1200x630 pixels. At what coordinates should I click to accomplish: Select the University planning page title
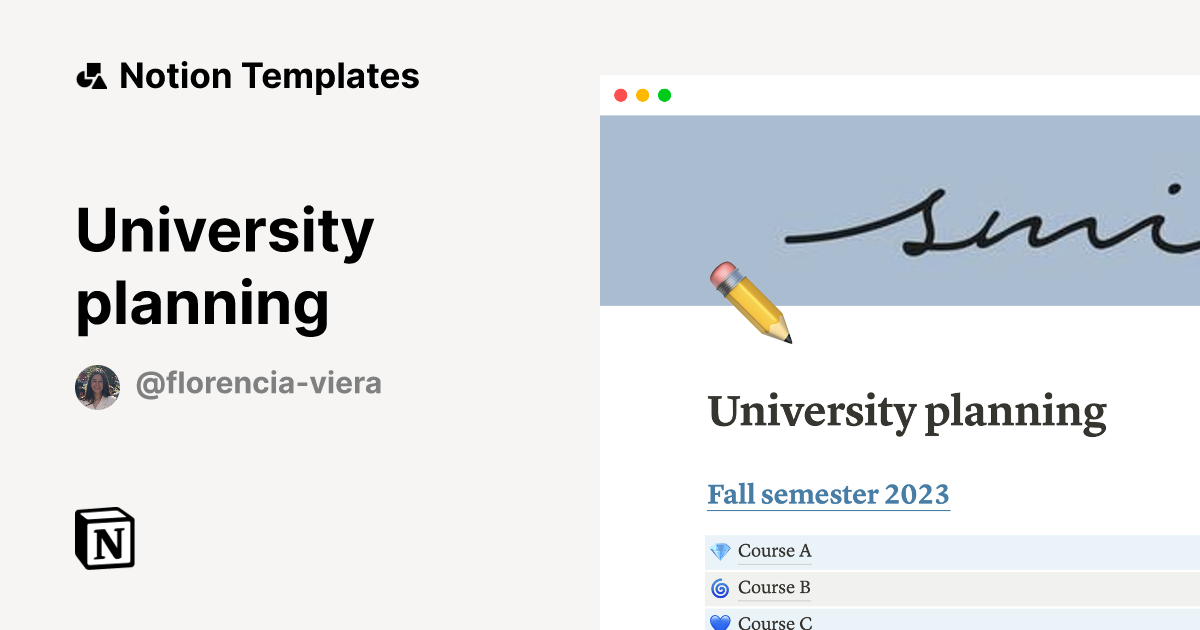907,410
